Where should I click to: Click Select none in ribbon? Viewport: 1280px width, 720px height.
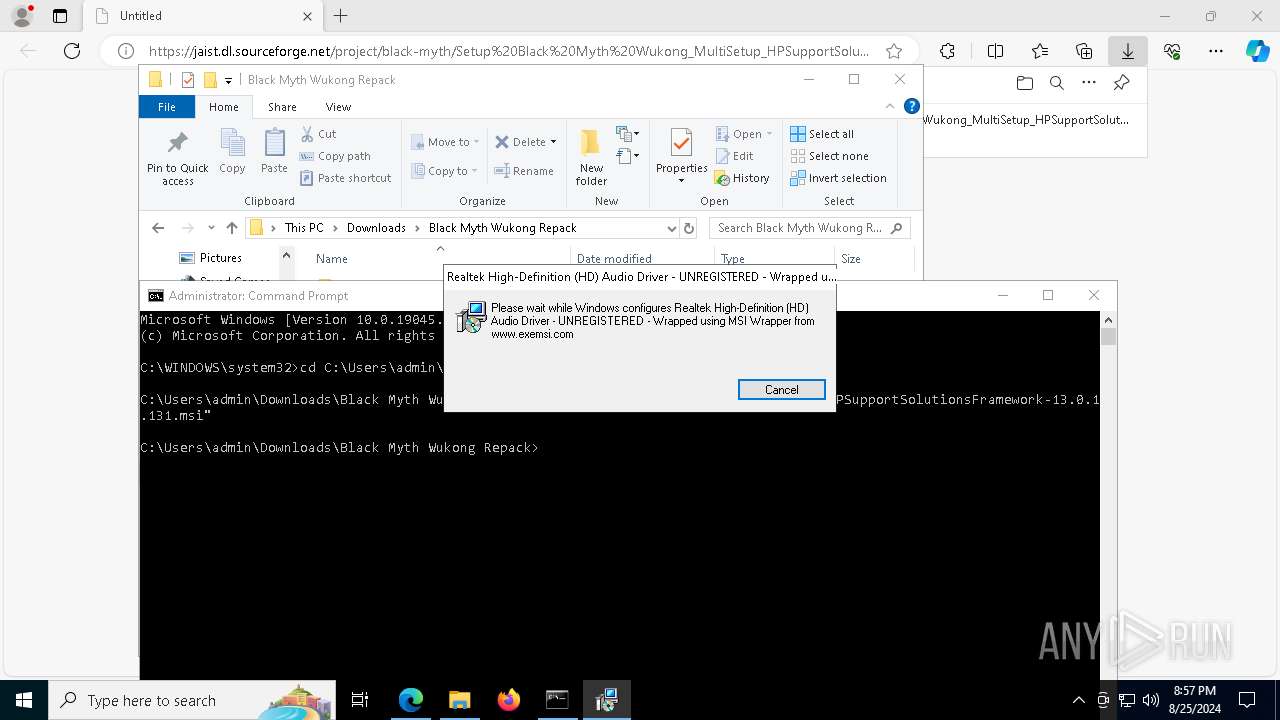(x=829, y=156)
